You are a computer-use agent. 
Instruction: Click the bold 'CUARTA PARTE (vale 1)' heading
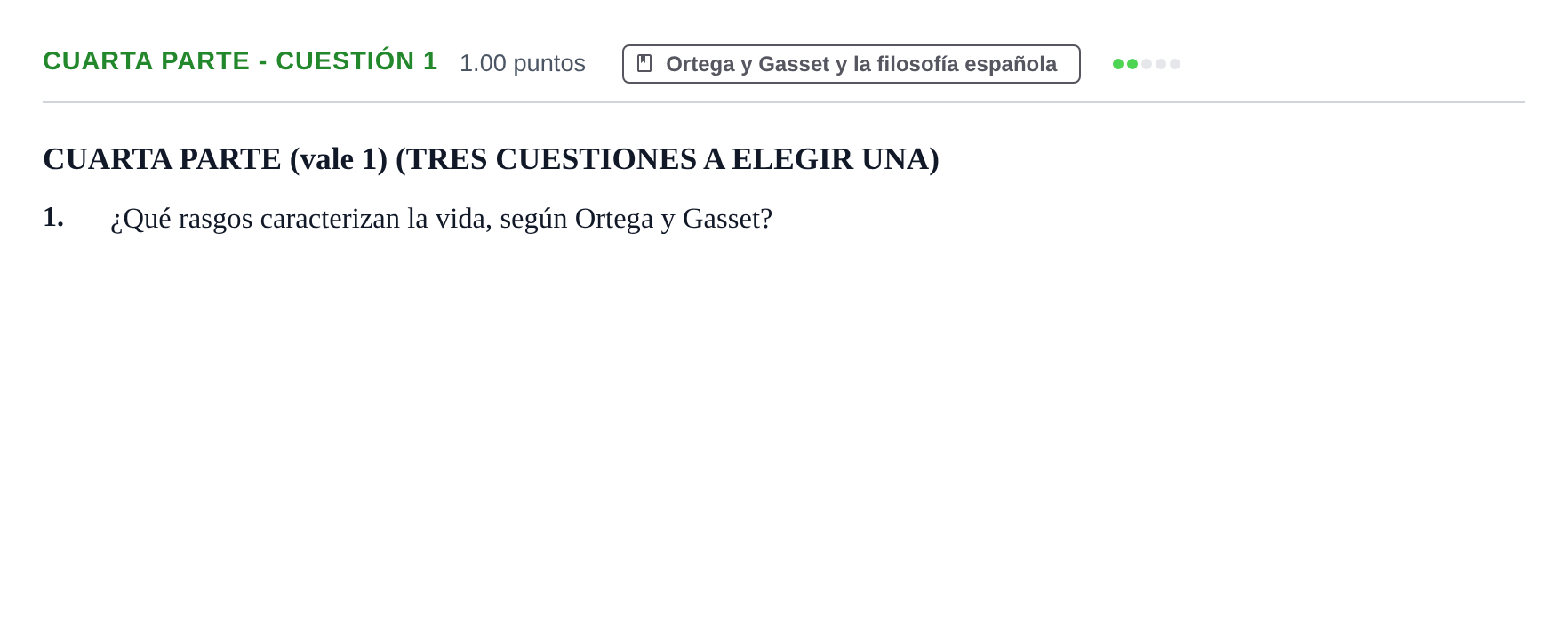(215, 159)
